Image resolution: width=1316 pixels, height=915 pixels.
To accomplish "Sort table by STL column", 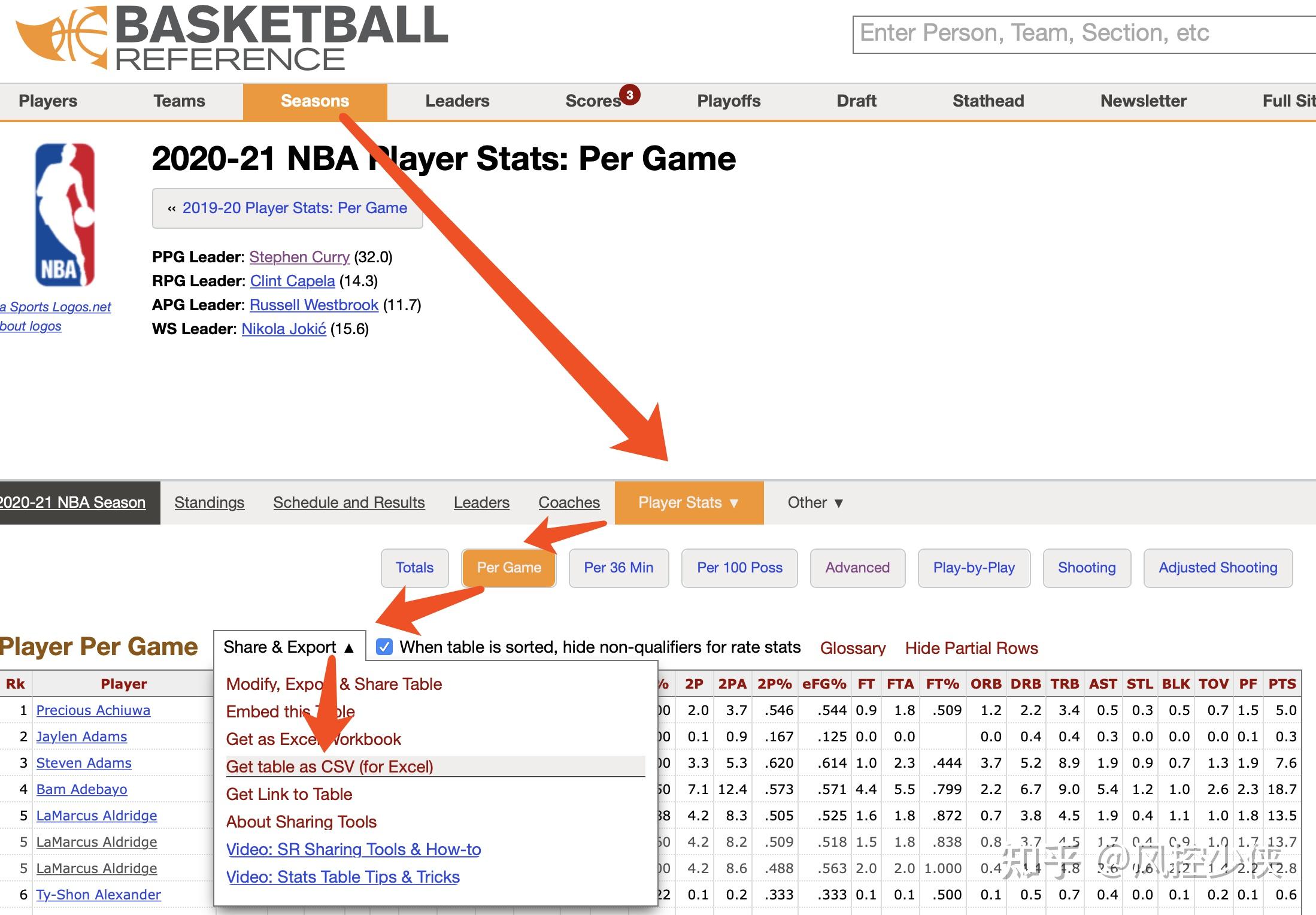I will tap(1139, 684).
